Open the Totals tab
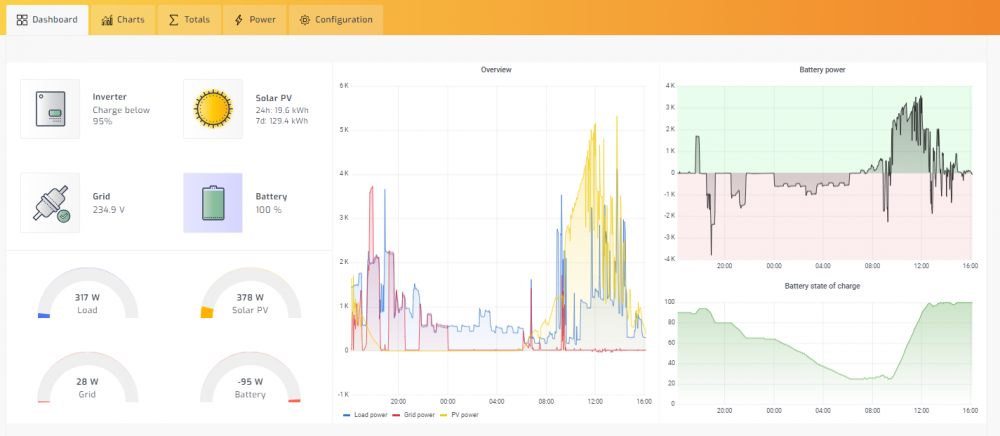The width and height of the screenshot is (1000, 436). (x=189, y=20)
